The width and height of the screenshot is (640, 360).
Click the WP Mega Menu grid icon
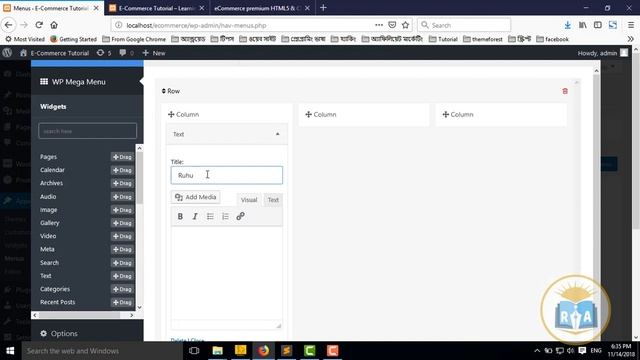point(44,82)
